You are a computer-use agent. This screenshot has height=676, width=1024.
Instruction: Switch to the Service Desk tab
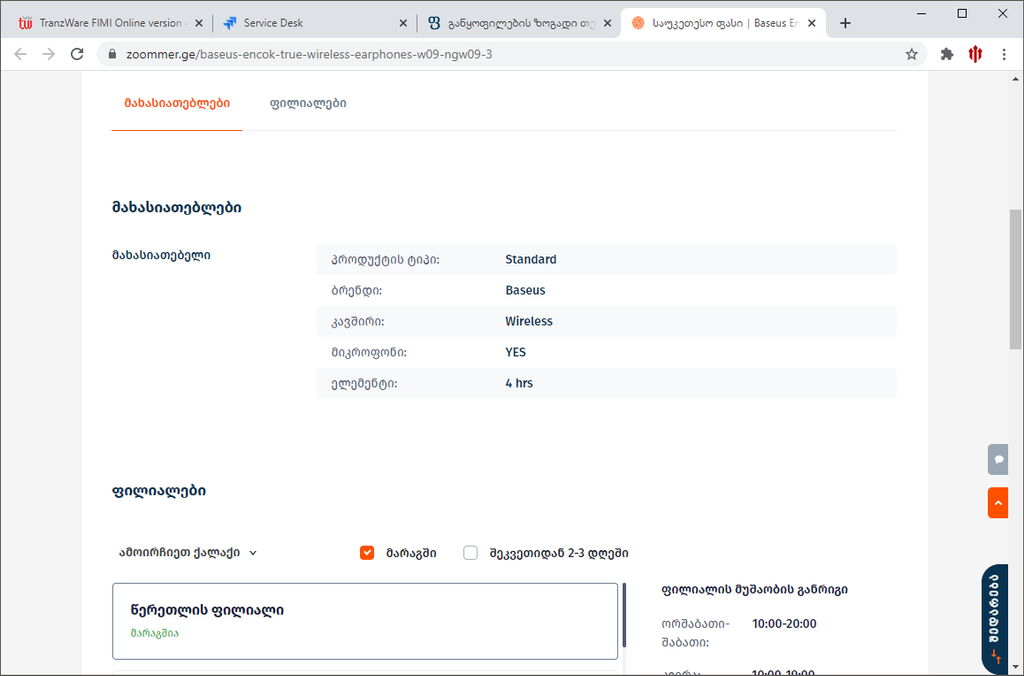(x=313, y=23)
